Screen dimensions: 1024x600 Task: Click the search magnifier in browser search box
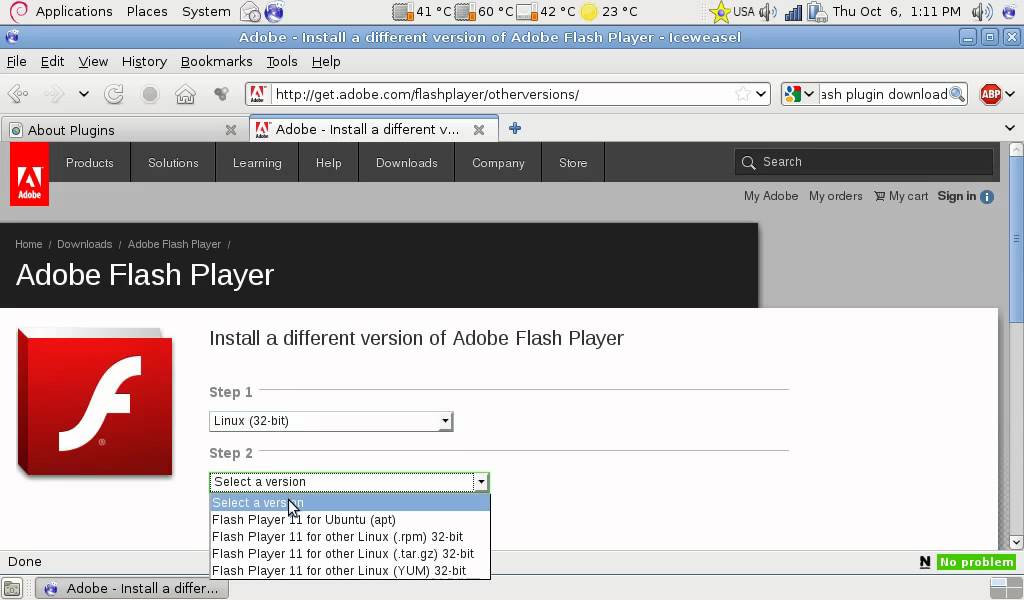pos(957,94)
